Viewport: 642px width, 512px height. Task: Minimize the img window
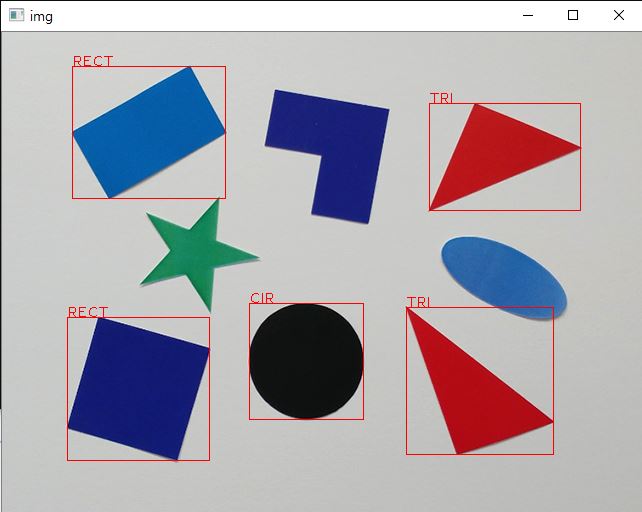[x=528, y=16]
